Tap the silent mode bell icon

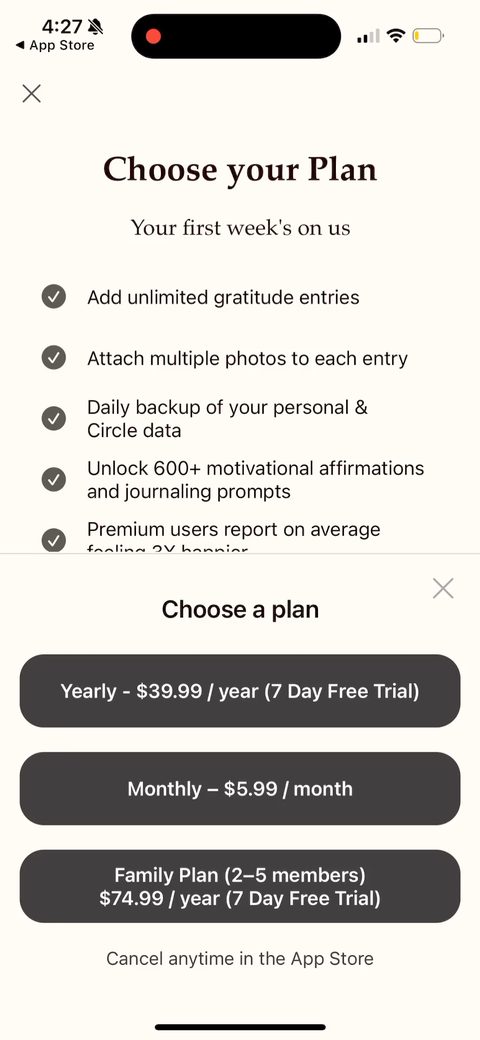95,27
